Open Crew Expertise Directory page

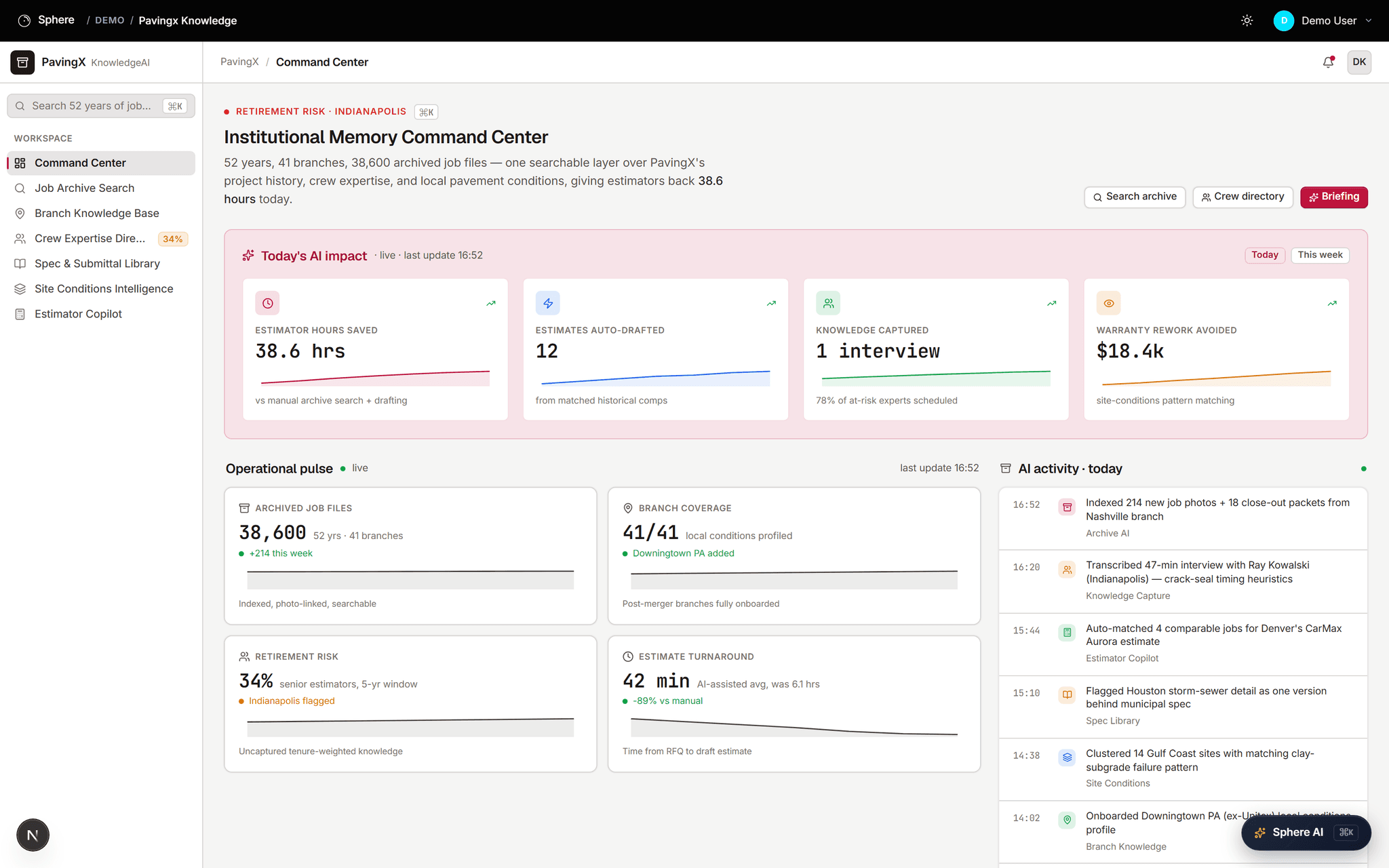[101, 238]
